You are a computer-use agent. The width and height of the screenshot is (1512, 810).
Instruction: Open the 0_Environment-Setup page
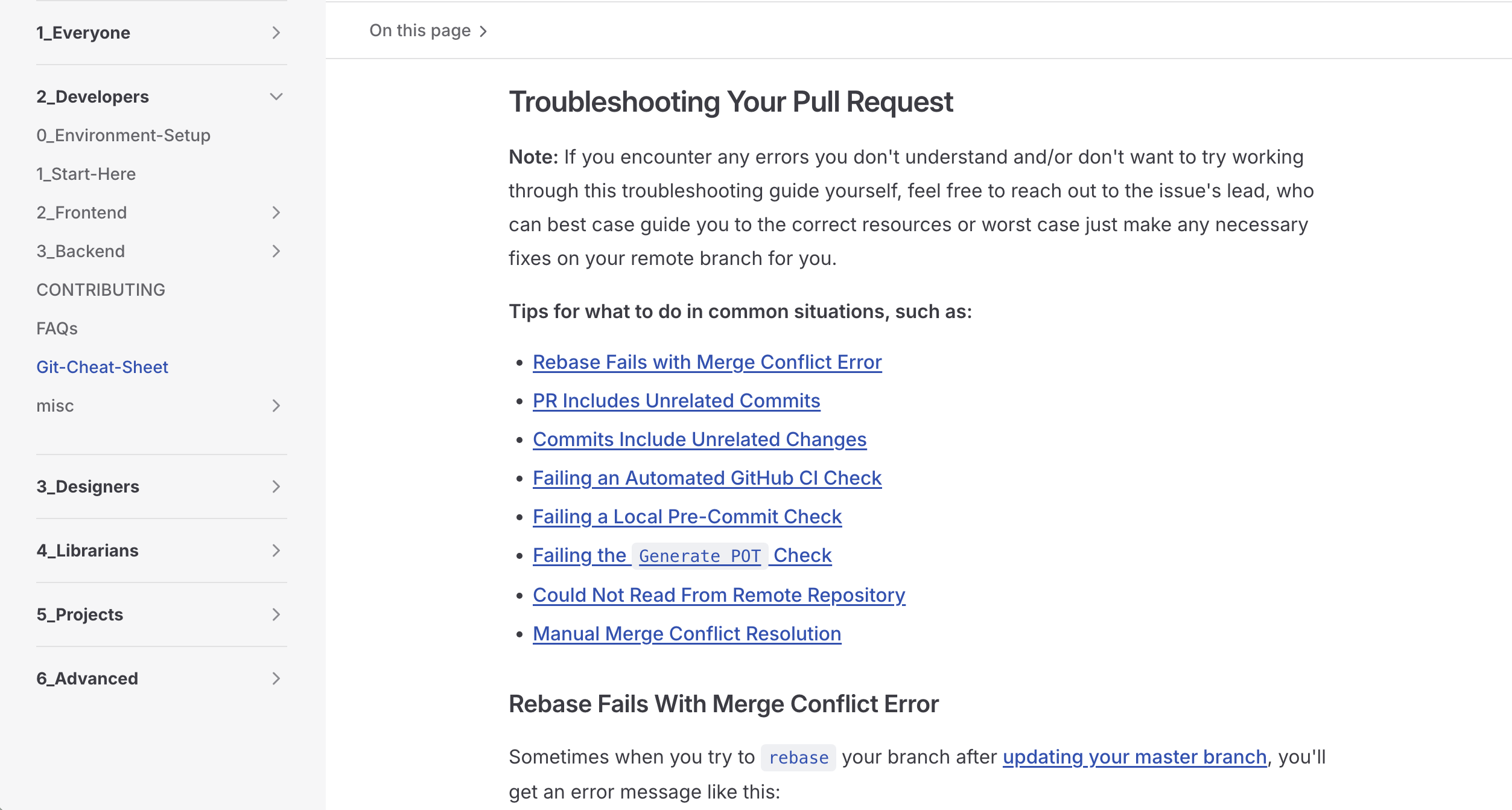coord(124,135)
